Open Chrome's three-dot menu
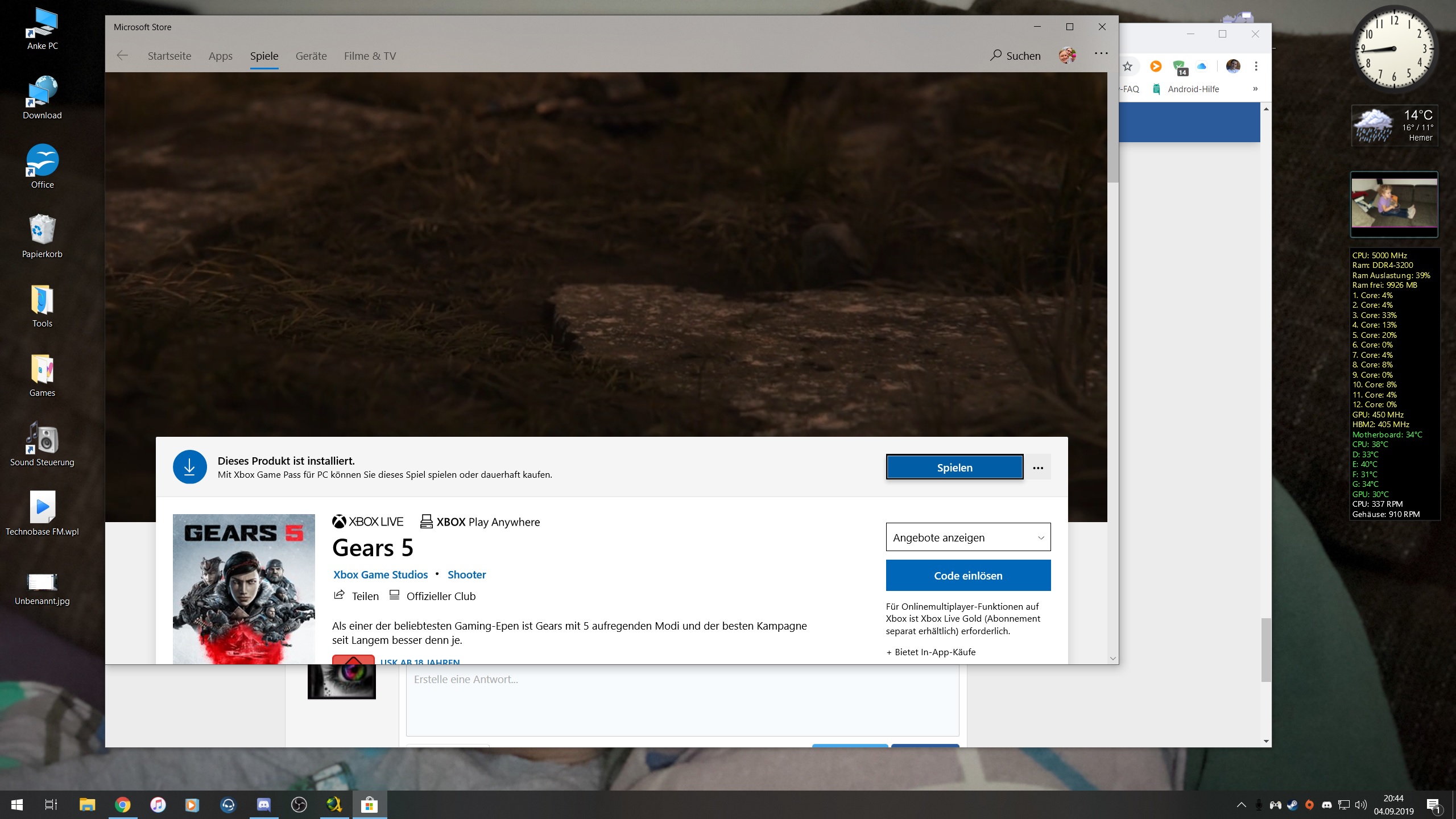The height and width of the screenshot is (819, 1456). click(x=1256, y=67)
